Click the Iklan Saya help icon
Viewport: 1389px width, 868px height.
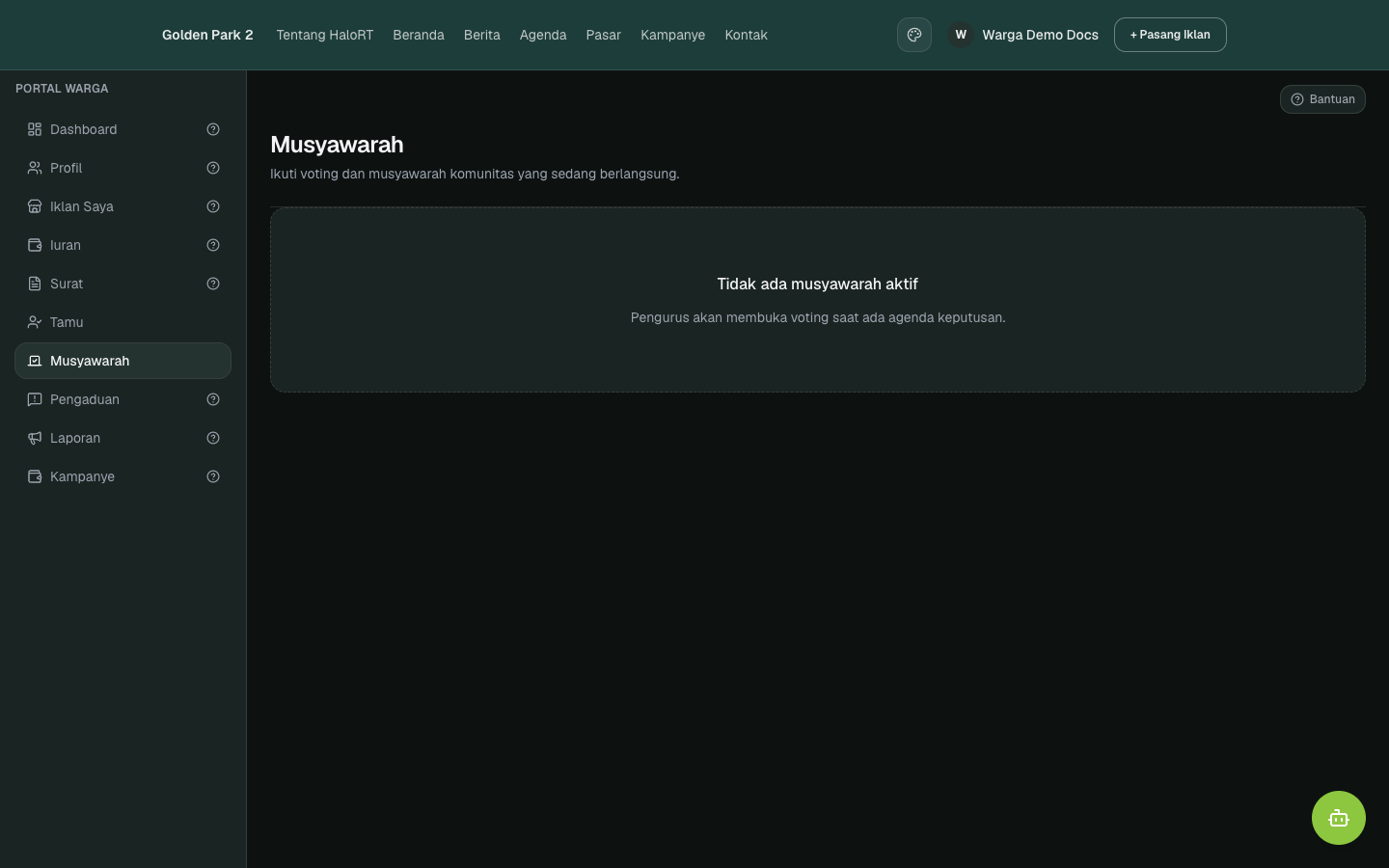(213, 206)
